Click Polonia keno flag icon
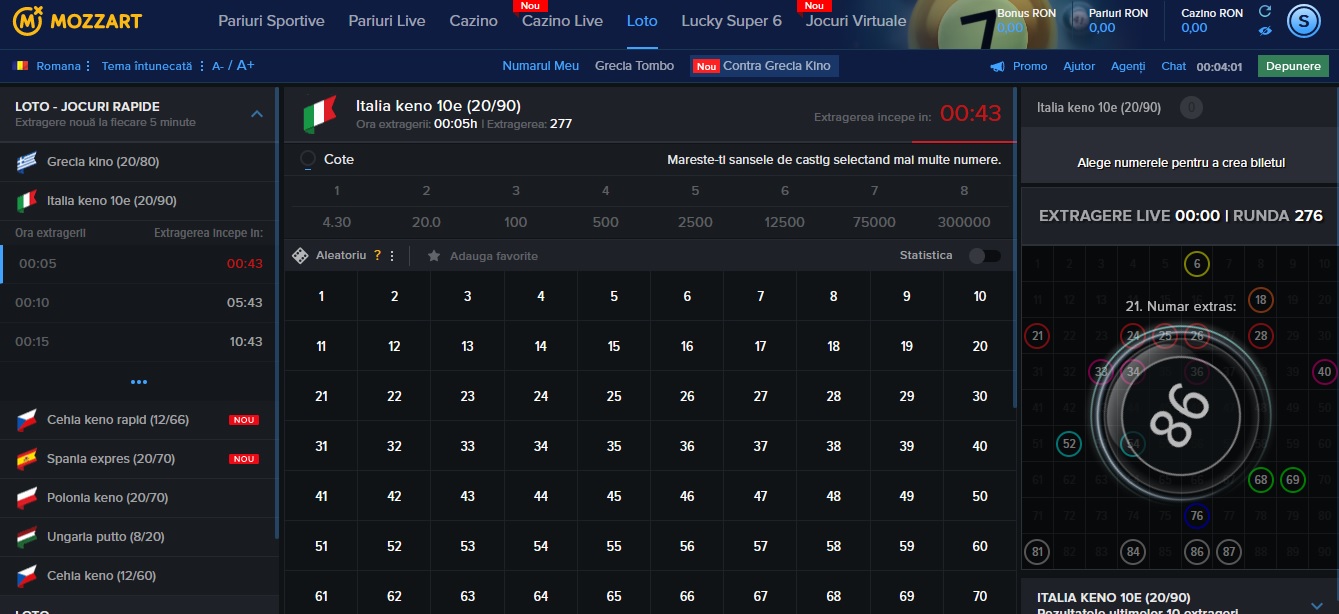The width and height of the screenshot is (1339, 614). [27, 498]
